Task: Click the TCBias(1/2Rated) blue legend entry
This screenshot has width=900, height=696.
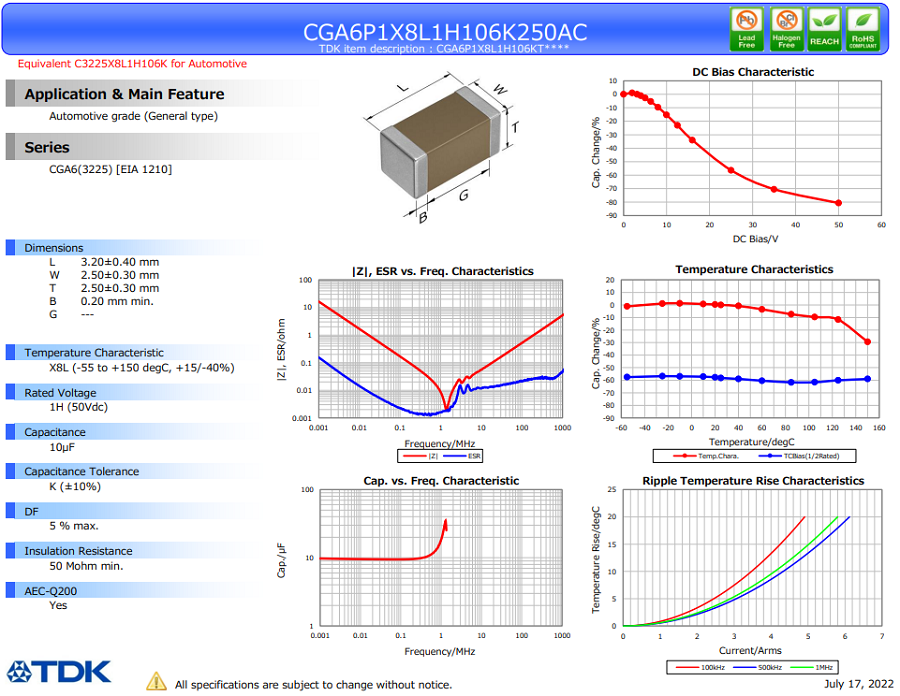Action: (x=799, y=456)
